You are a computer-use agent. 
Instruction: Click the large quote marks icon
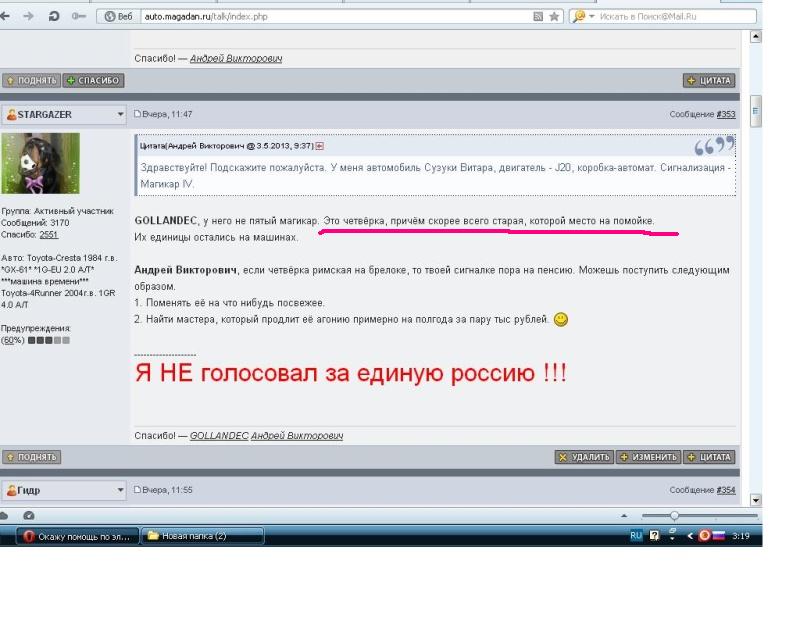pyautogui.click(x=714, y=147)
